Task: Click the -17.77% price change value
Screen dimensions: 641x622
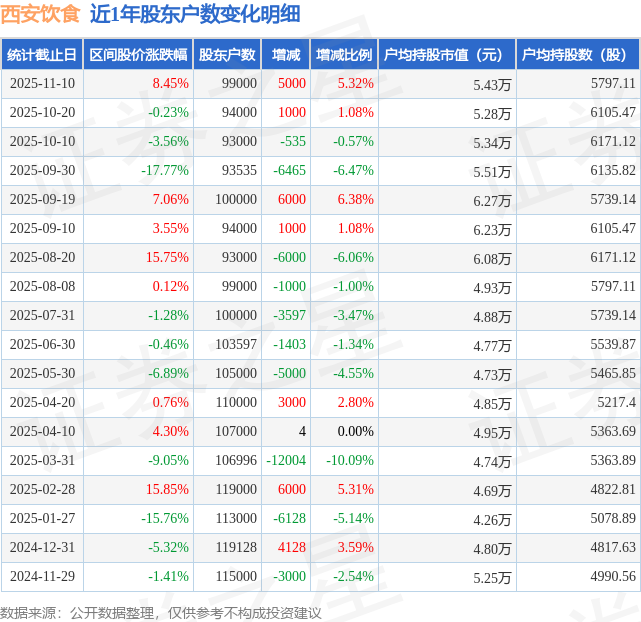Action: (x=165, y=170)
